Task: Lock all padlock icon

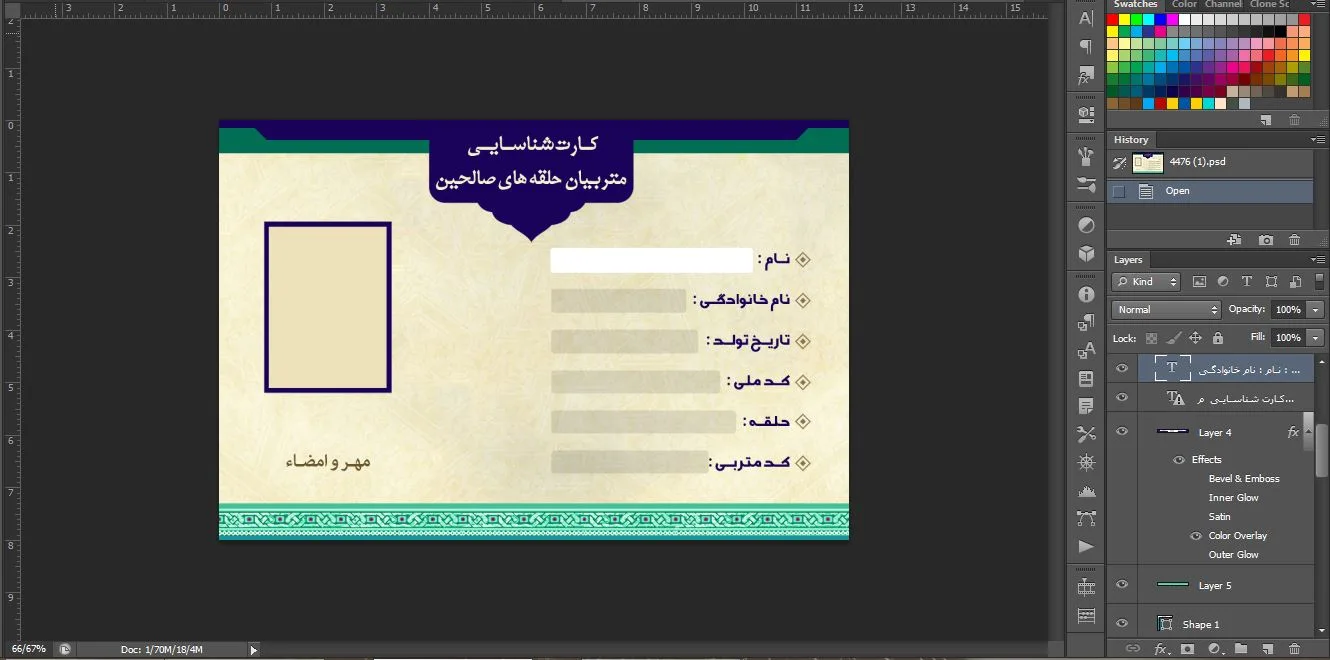Action: (x=1218, y=338)
